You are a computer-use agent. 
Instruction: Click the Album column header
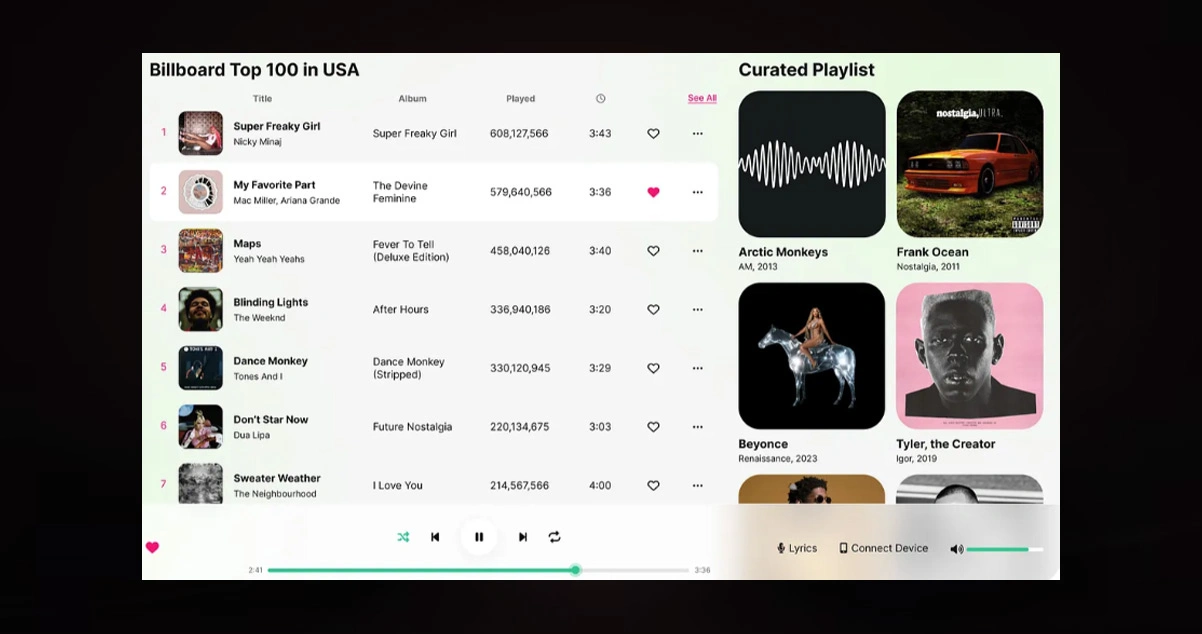(412, 99)
